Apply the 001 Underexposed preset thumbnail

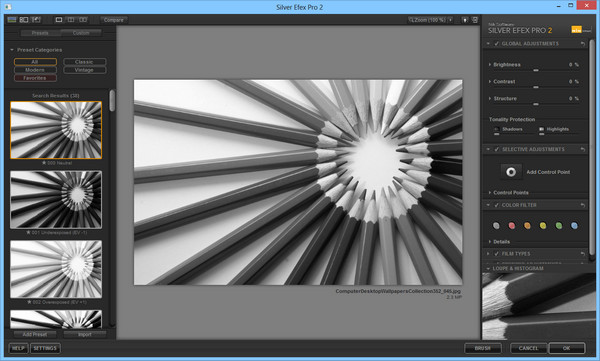(56, 199)
